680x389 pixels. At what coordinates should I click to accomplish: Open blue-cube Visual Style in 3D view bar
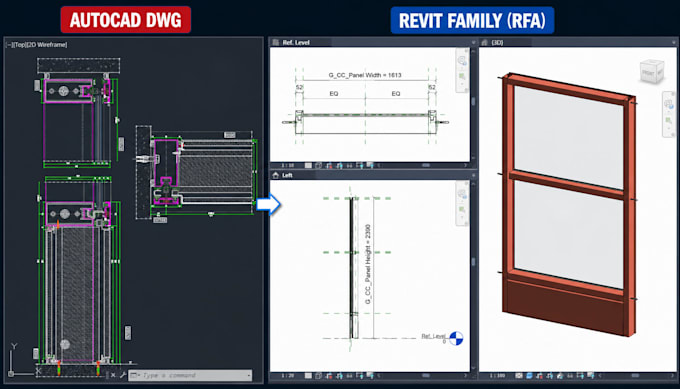point(529,376)
